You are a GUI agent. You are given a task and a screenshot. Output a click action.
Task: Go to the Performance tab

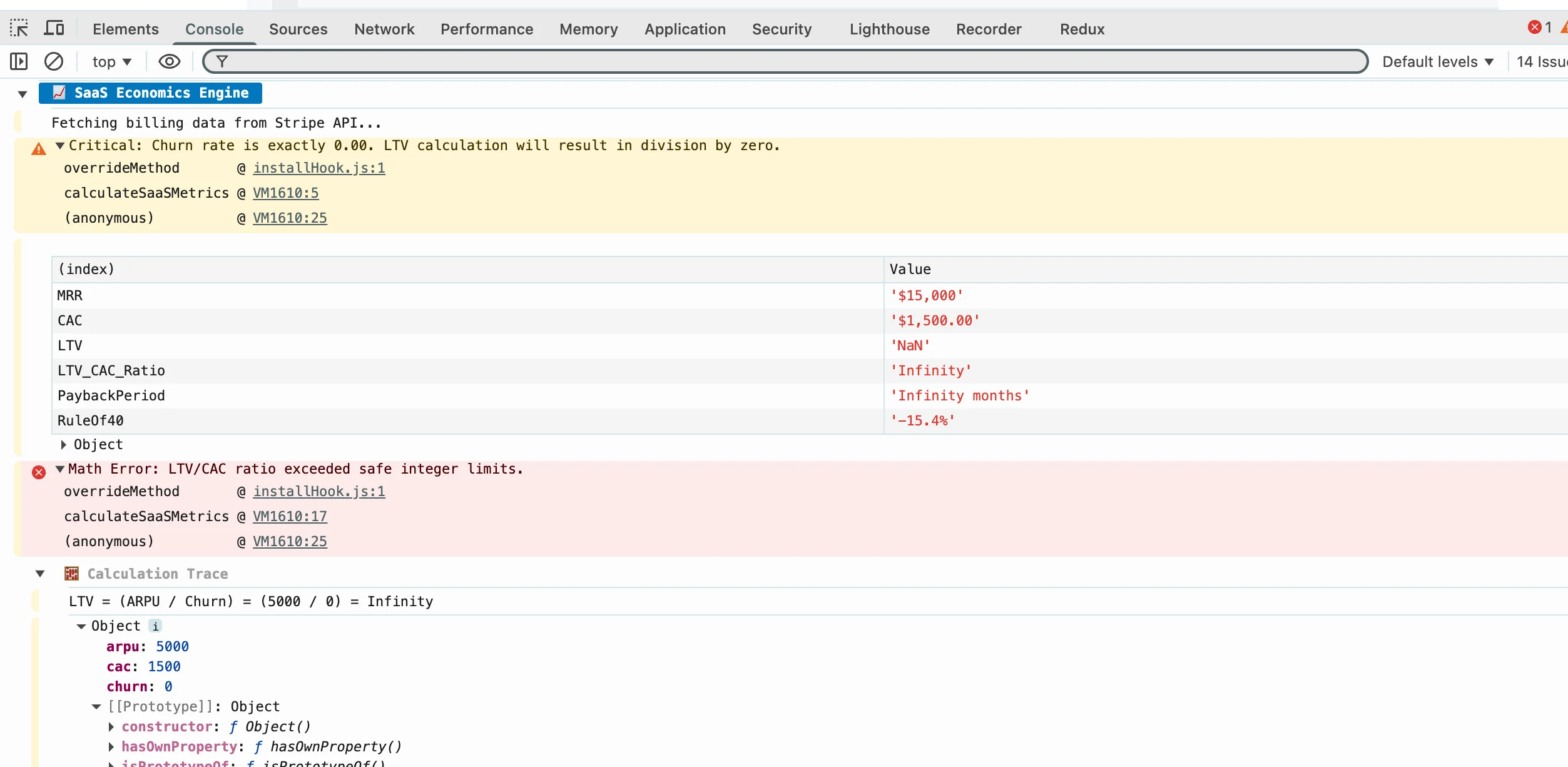coord(486,29)
